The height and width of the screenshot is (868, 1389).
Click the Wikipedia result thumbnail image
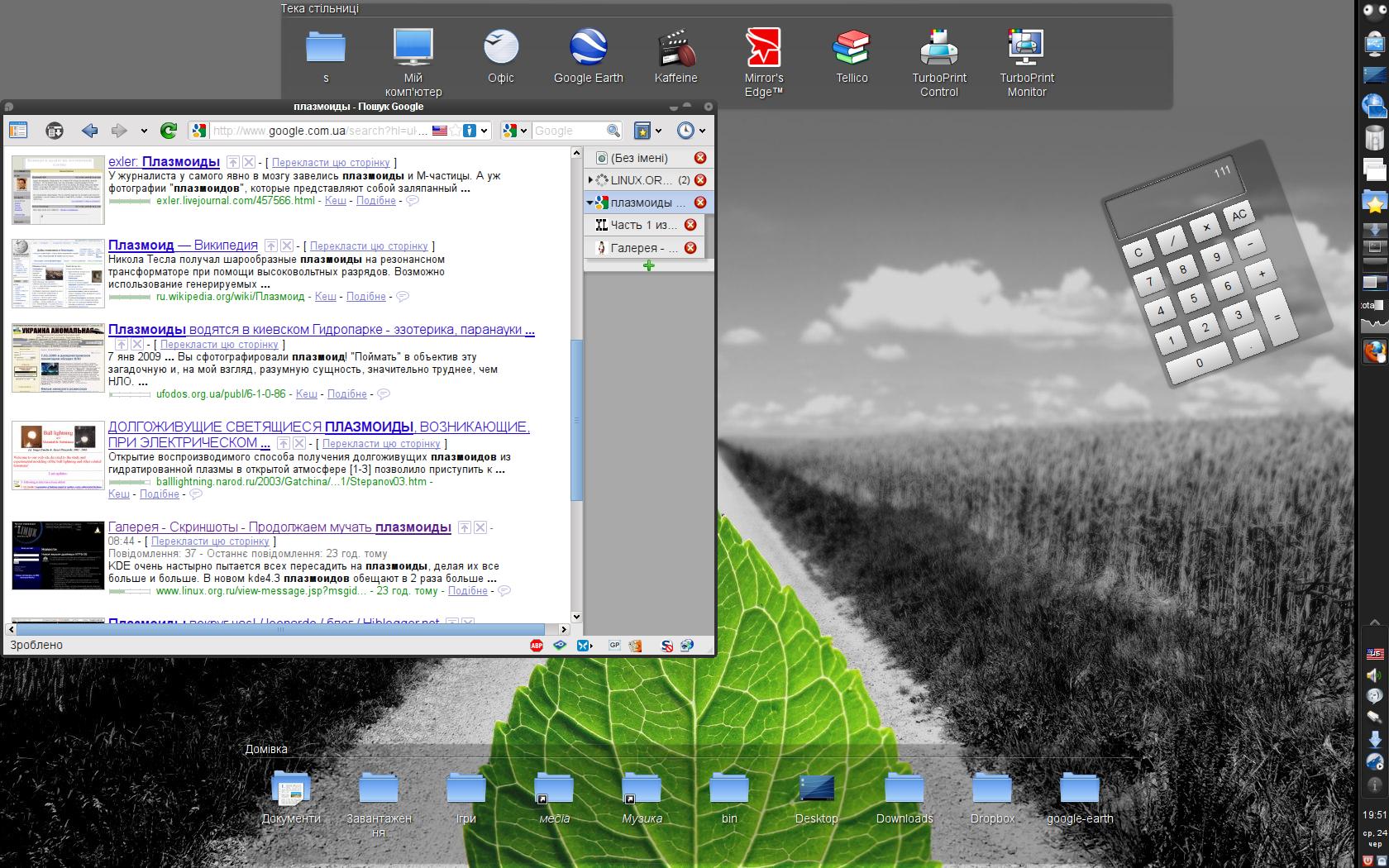tap(58, 274)
